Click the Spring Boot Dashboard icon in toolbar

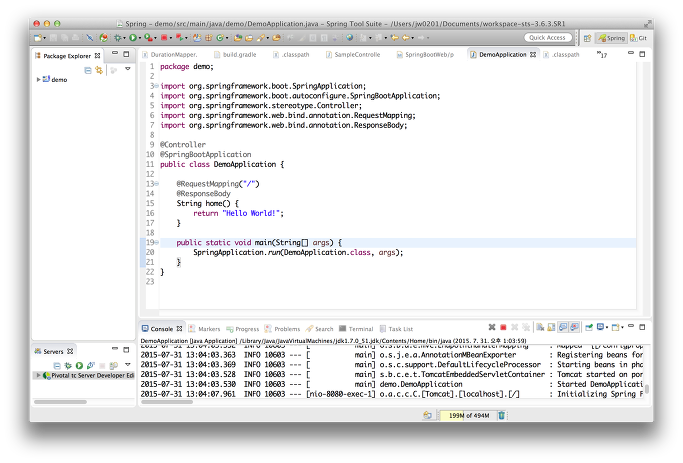click(x=104, y=38)
